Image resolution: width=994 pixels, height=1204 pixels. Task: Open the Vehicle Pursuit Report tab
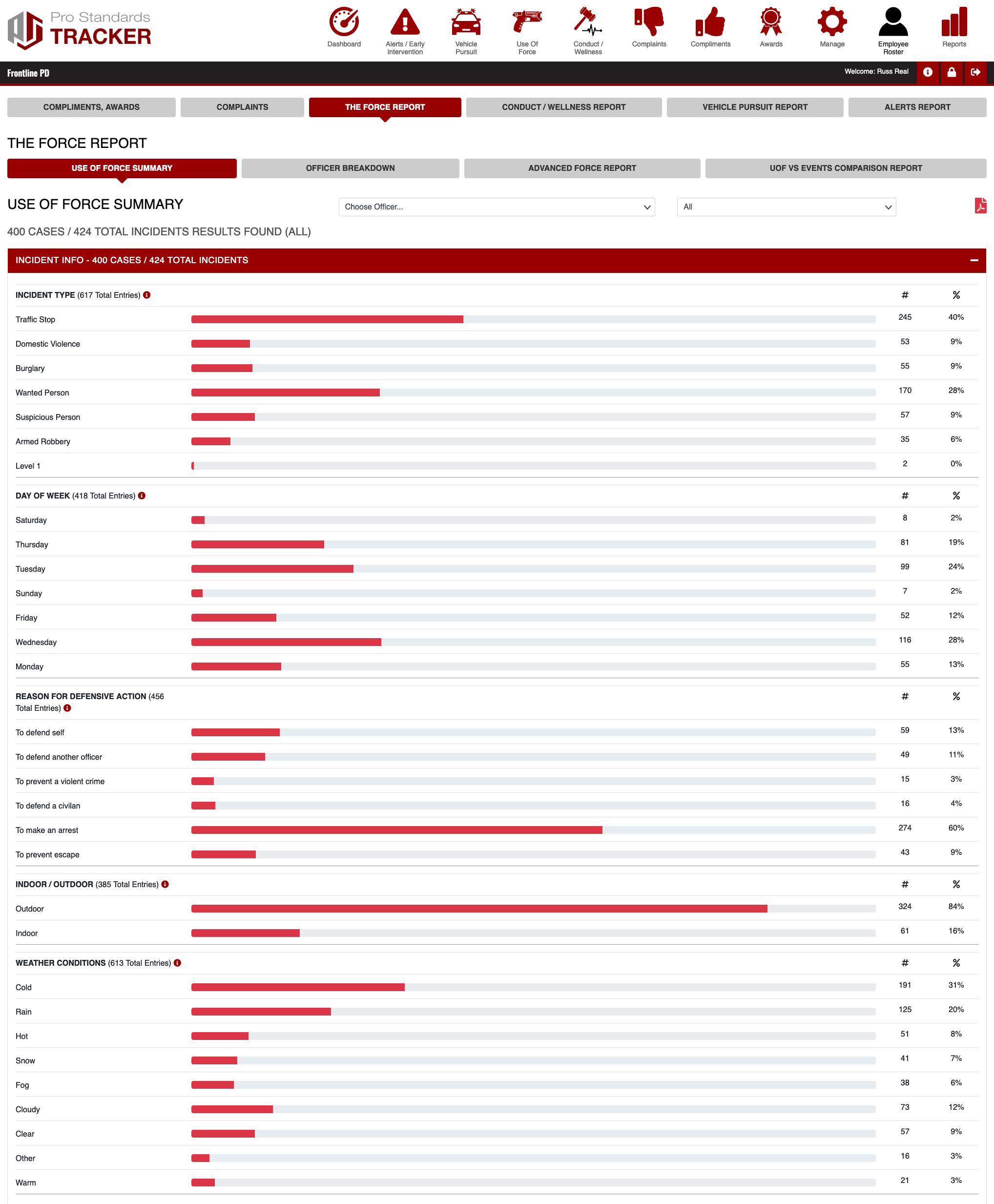(754, 107)
